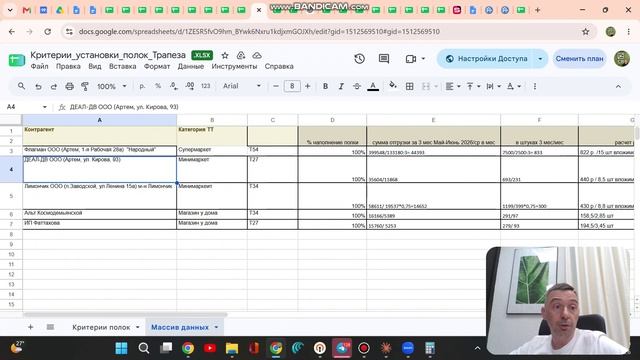Activate the paint format tool

pos(85,87)
